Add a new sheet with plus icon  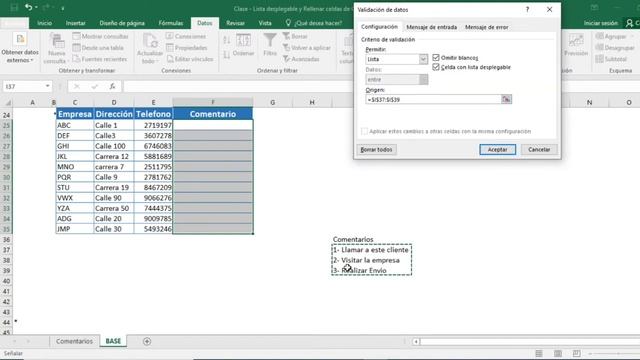coord(147,341)
